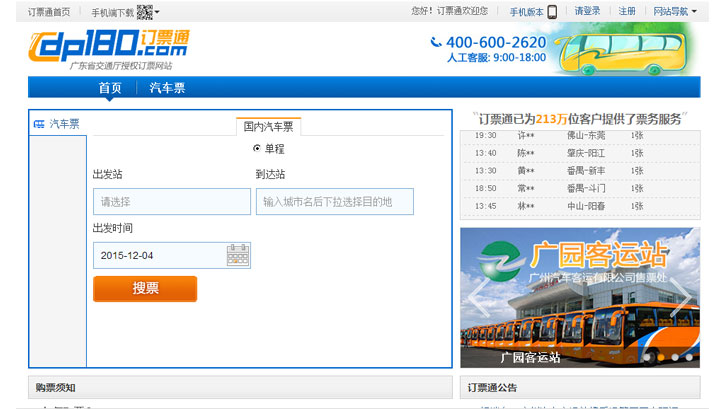Click the bus icon beside 汽车票
This screenshot has height=409, width=723.
point(39,124)
